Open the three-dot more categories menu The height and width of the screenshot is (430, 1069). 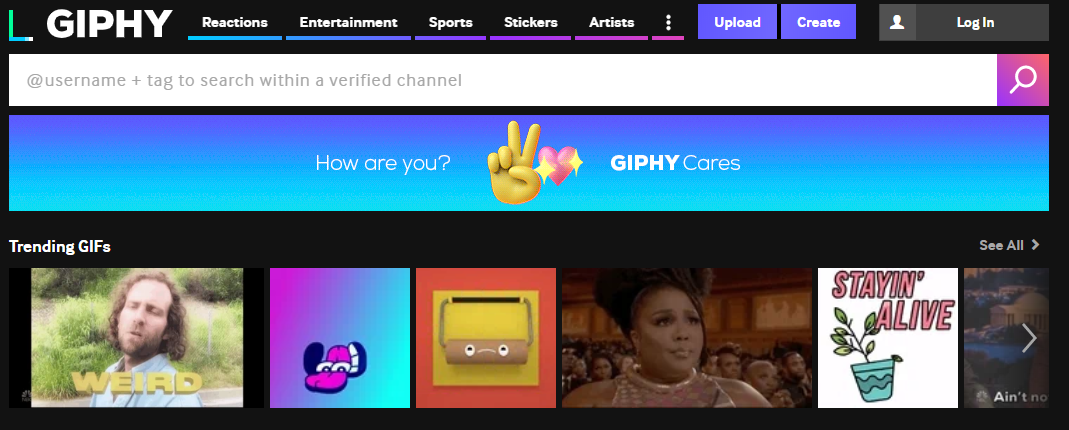(x=668, y=22)
